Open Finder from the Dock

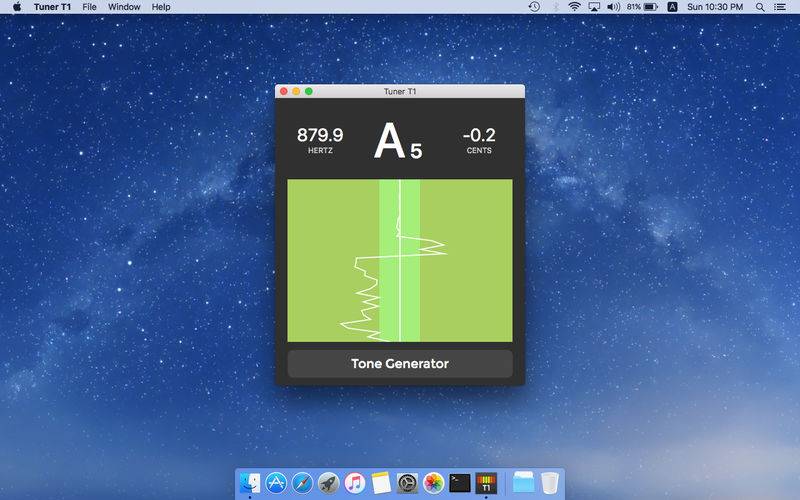click(x=249, y=483)
